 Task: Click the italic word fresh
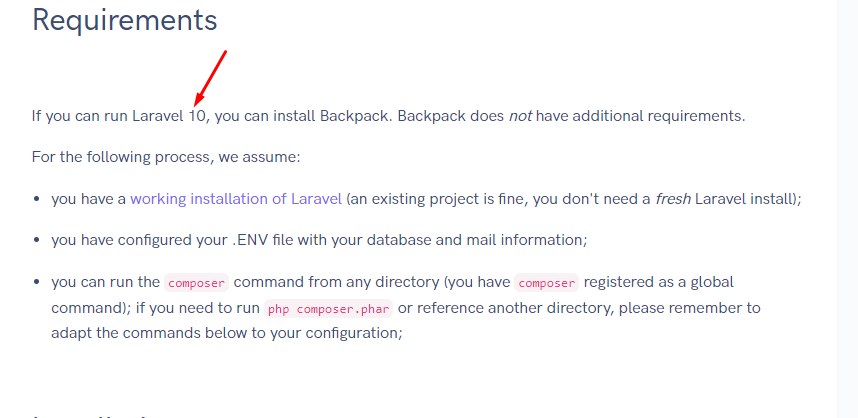pos(673,199)
